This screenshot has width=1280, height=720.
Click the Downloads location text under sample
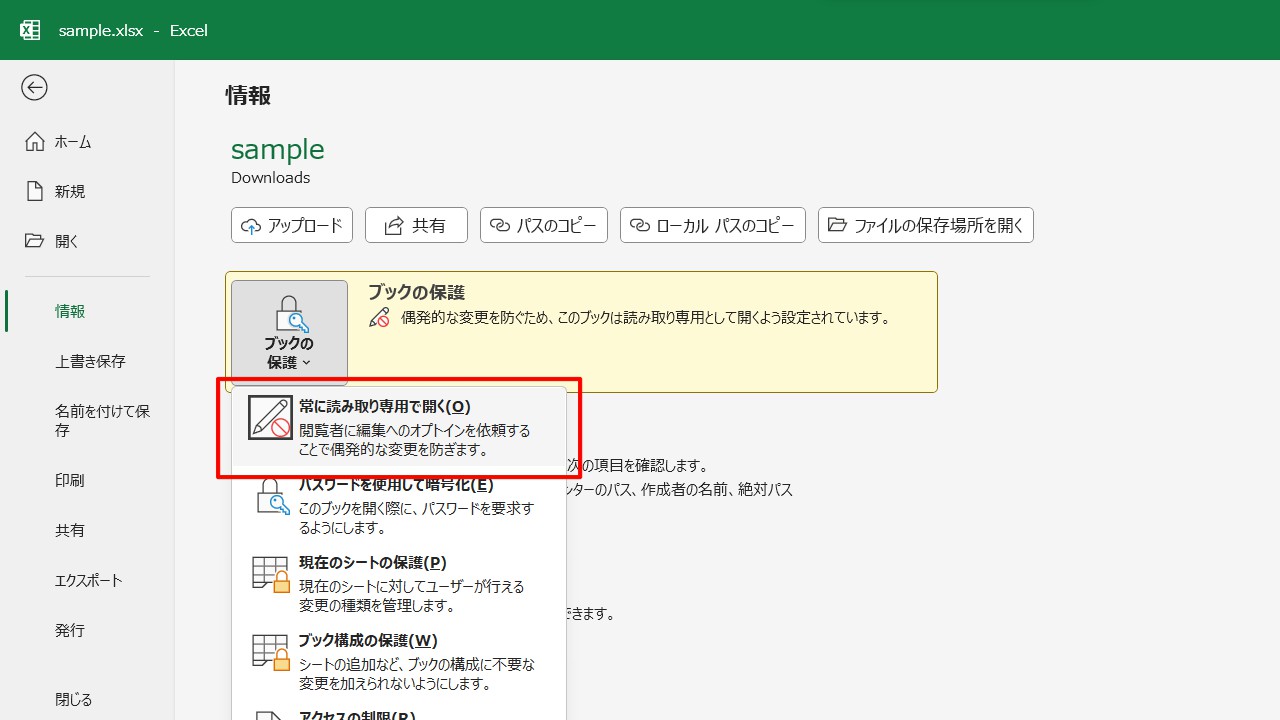point(270,177)
